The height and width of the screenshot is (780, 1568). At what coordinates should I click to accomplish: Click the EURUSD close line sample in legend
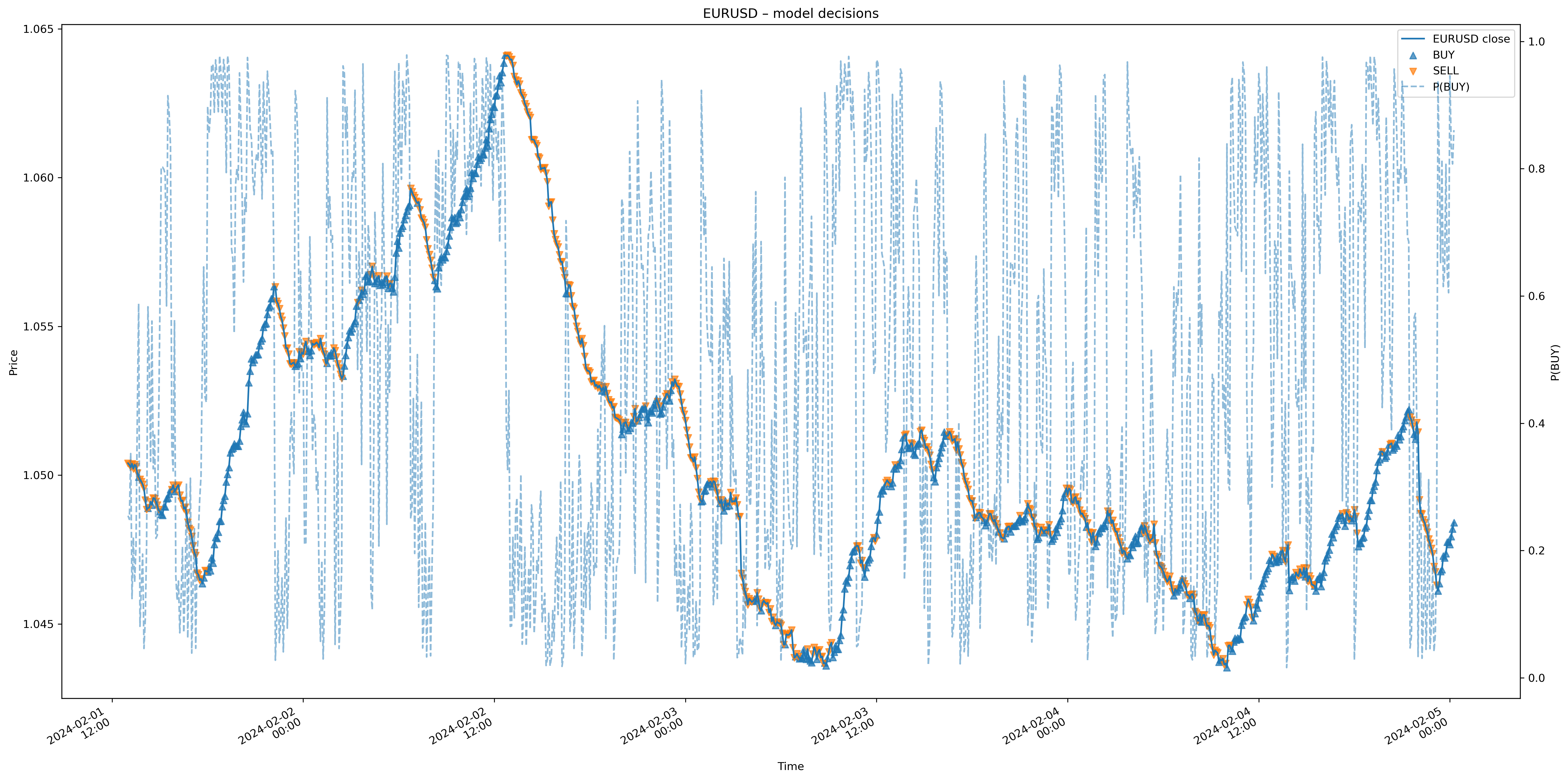[x=1413, y=39]
